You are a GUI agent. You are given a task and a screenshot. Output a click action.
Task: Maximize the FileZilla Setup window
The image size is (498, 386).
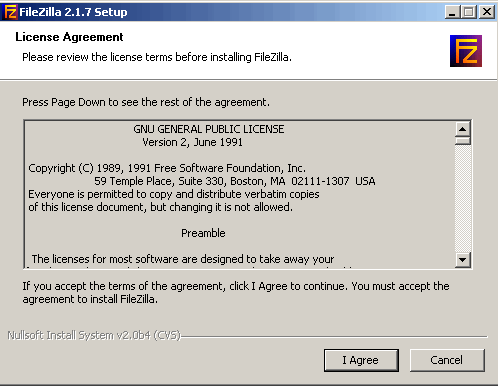point(469,12)
